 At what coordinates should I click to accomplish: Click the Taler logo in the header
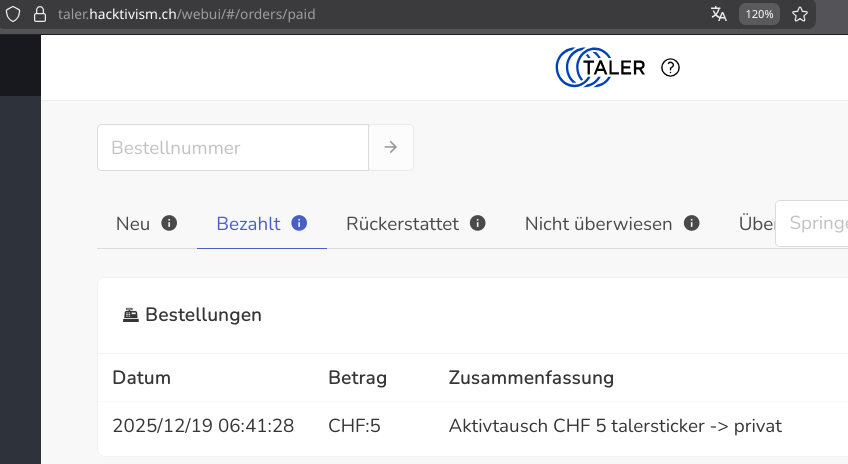[601, 67]
